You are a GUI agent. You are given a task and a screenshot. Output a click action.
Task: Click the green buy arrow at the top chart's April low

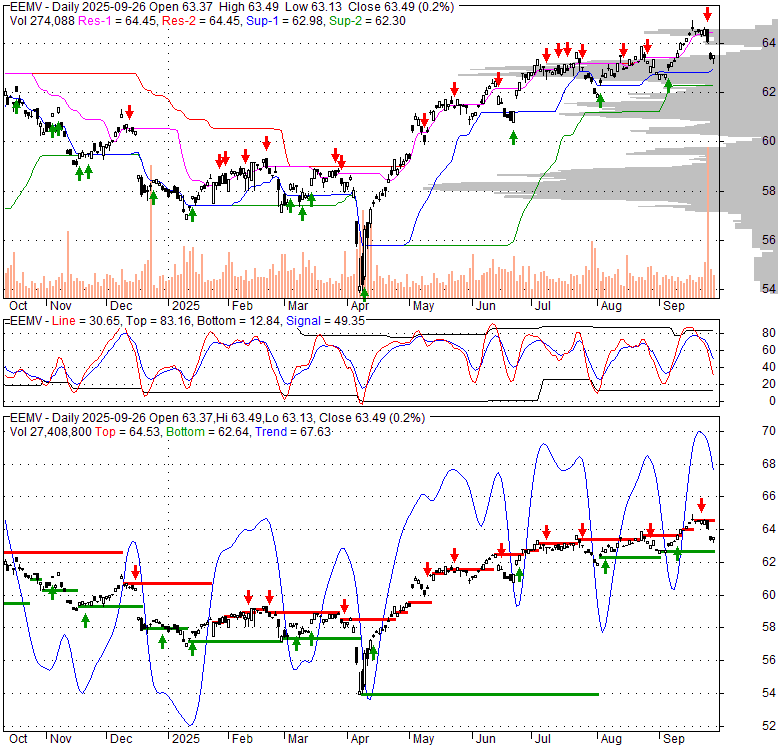click(x=364, y=294)
